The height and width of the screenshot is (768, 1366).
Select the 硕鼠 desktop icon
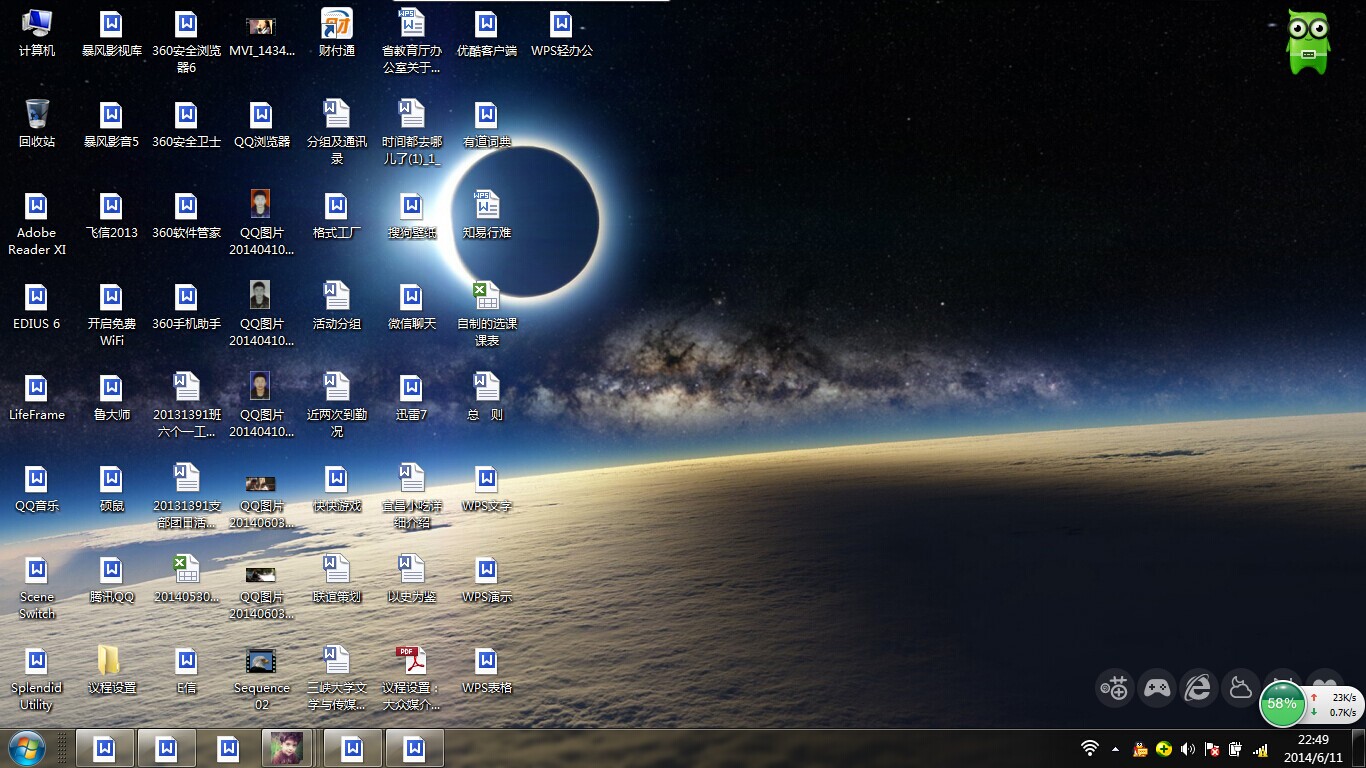[112, 488]
